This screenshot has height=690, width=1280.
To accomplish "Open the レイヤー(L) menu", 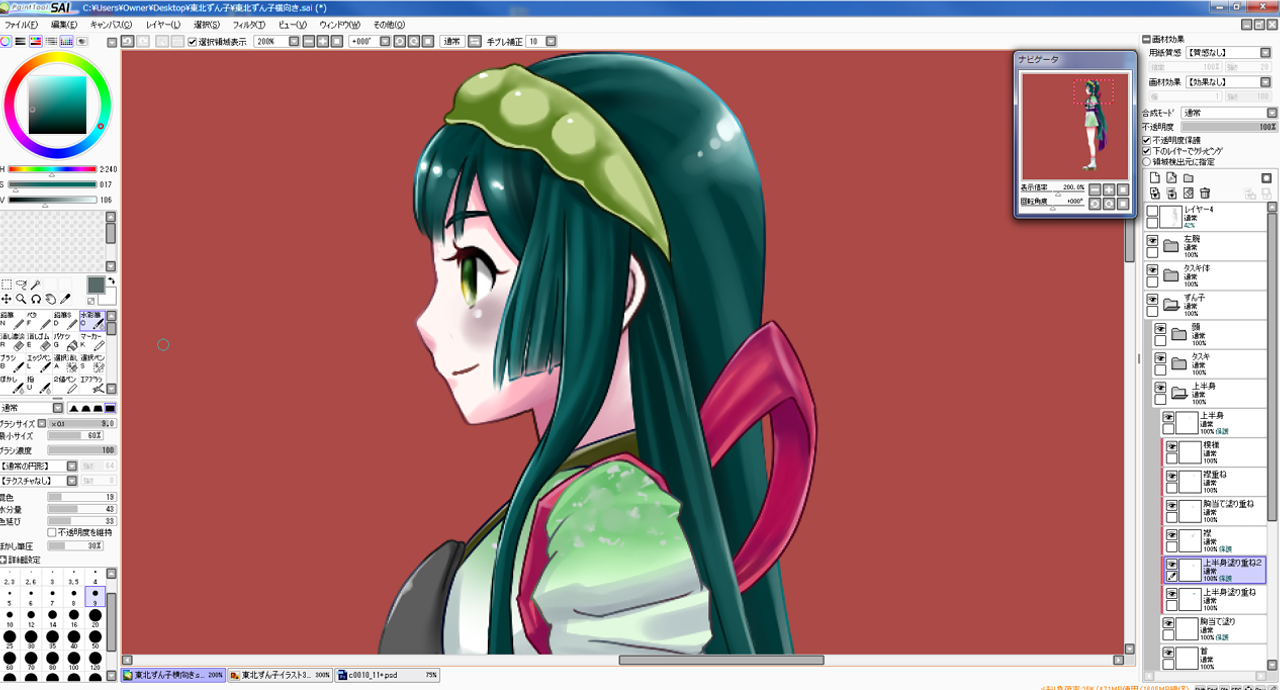I will pyautogui.click(x=163, y=23).
